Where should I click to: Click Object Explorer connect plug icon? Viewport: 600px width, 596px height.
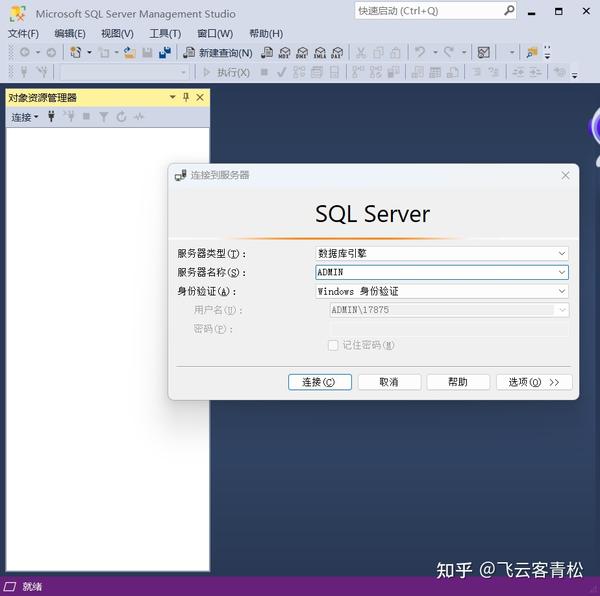tap(51, 116)
